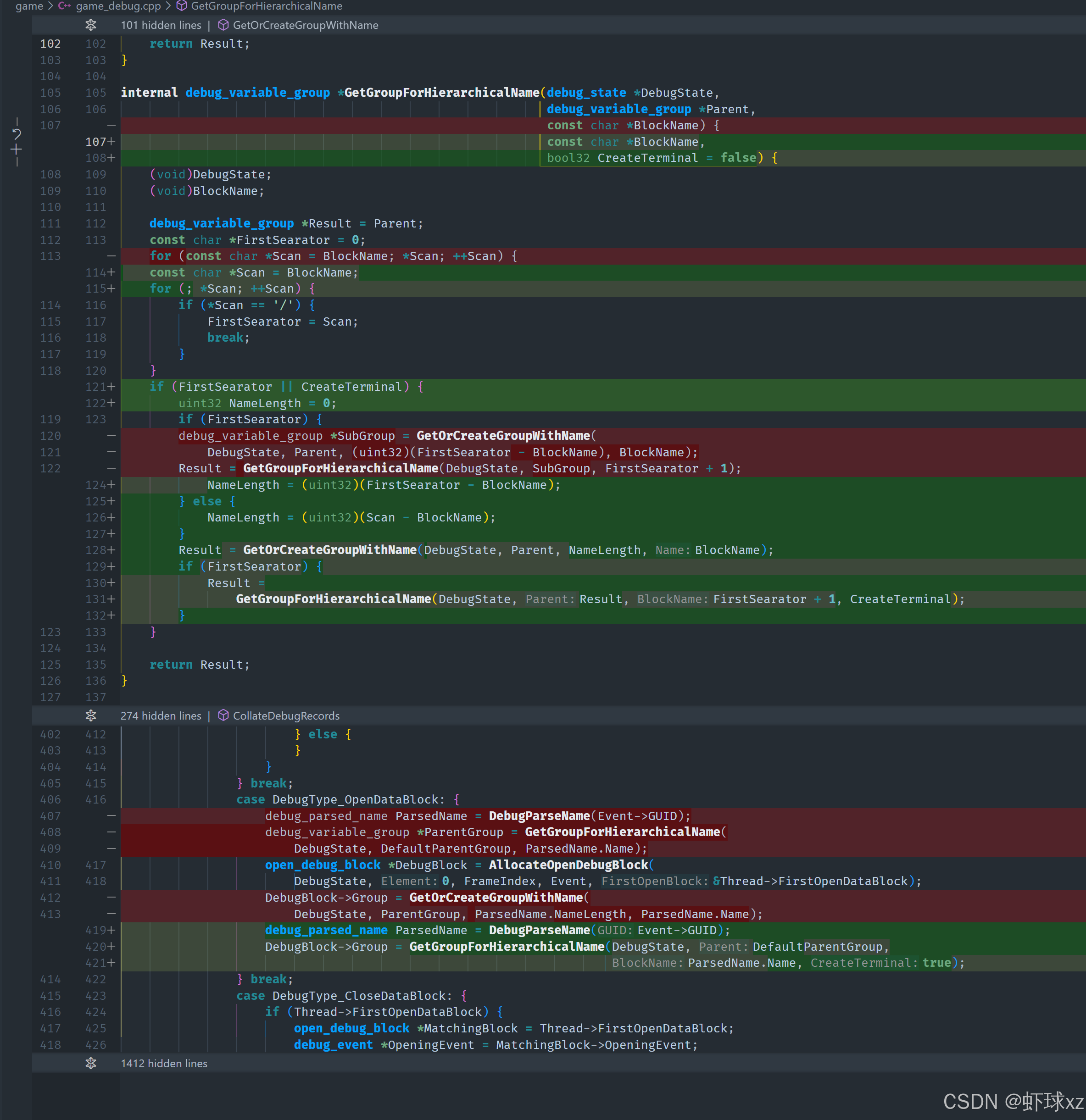Click the C++ file icon in breadcrumb

(x=64, y=6)
